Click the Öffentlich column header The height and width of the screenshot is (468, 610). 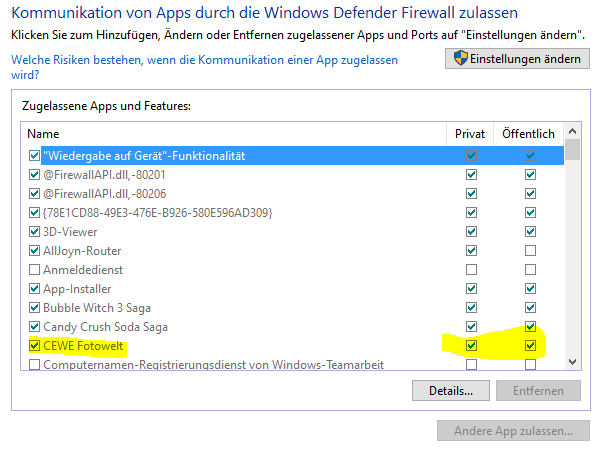pos(528,134)
